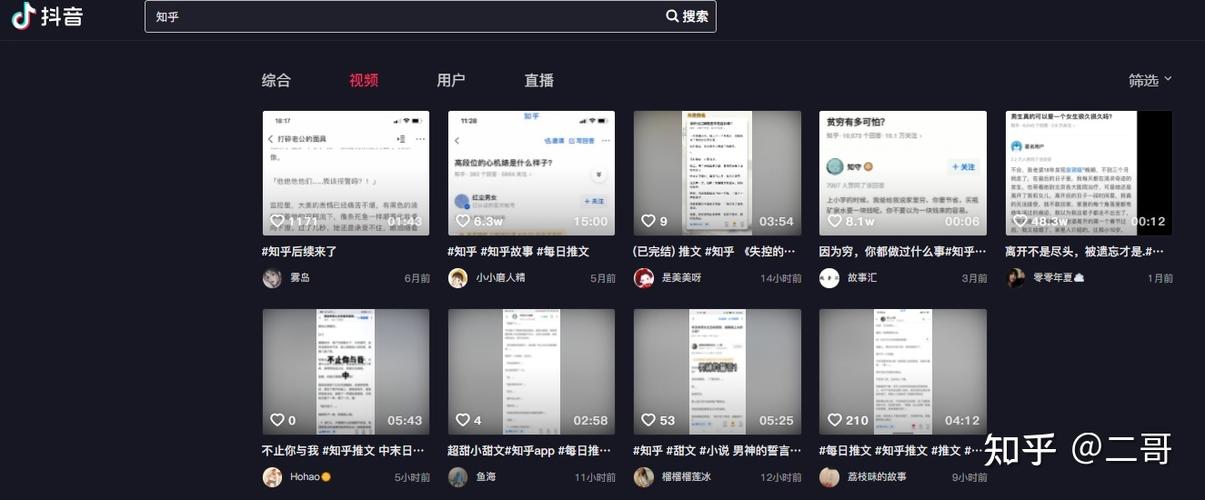Open title 因为穷，你都做过什么事#知乎

coord(903,251)
